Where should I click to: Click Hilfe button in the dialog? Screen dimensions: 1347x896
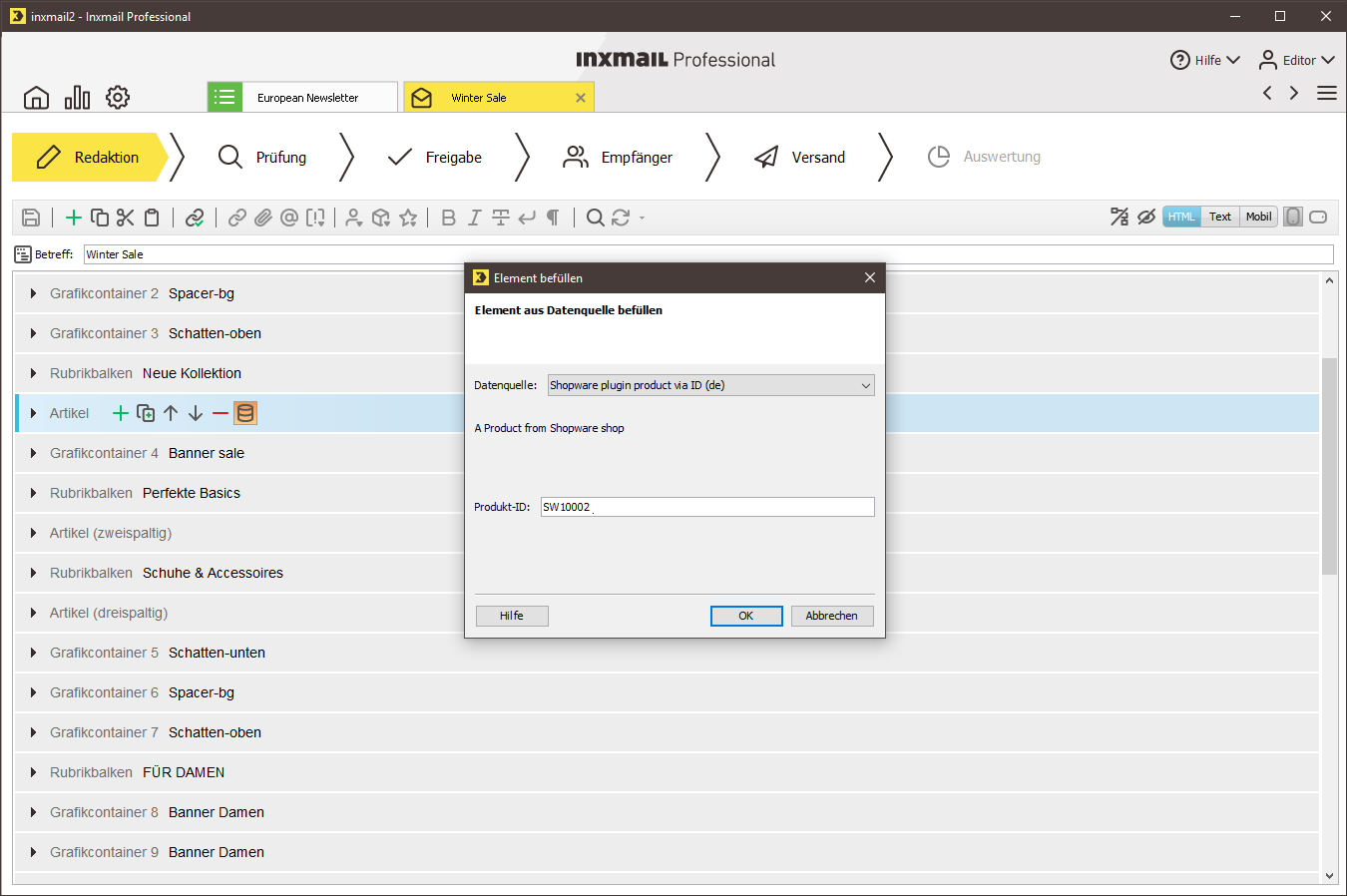[x=512, y=616]
